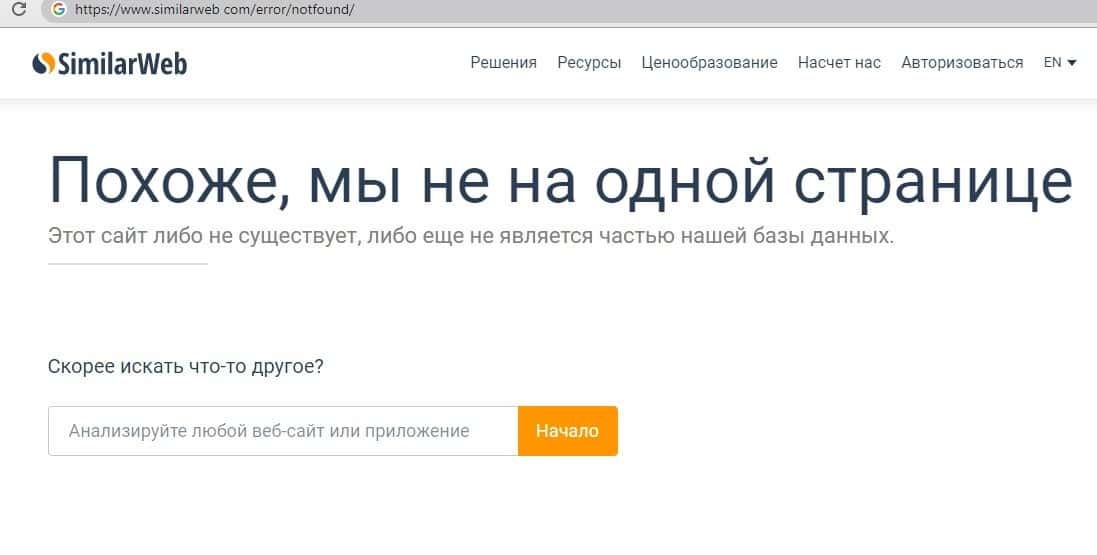Viewport: 1097px width, 555px height.
Task: Click the orange SimilarWeb logo swirl icon
Action: tap(42, 63)
